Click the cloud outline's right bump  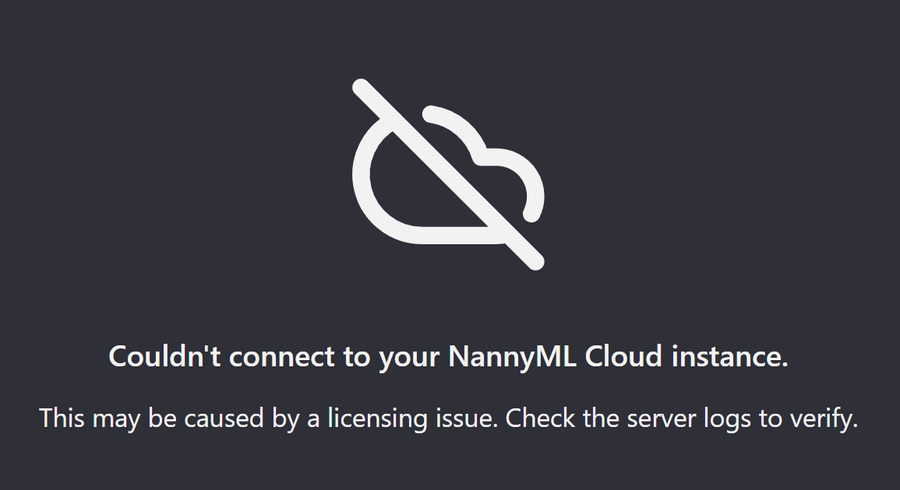point(527,183)
